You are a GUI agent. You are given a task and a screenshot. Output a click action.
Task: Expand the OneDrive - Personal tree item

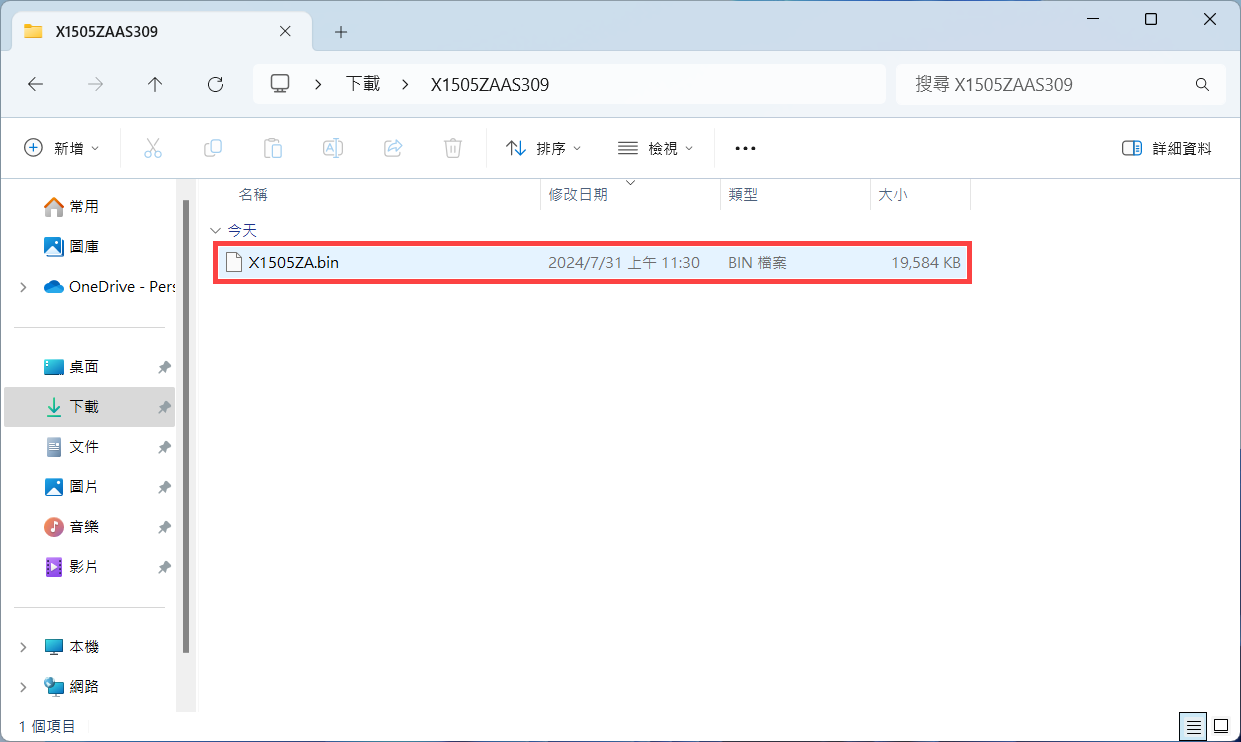pyautogui.click(x=22, y=286)
